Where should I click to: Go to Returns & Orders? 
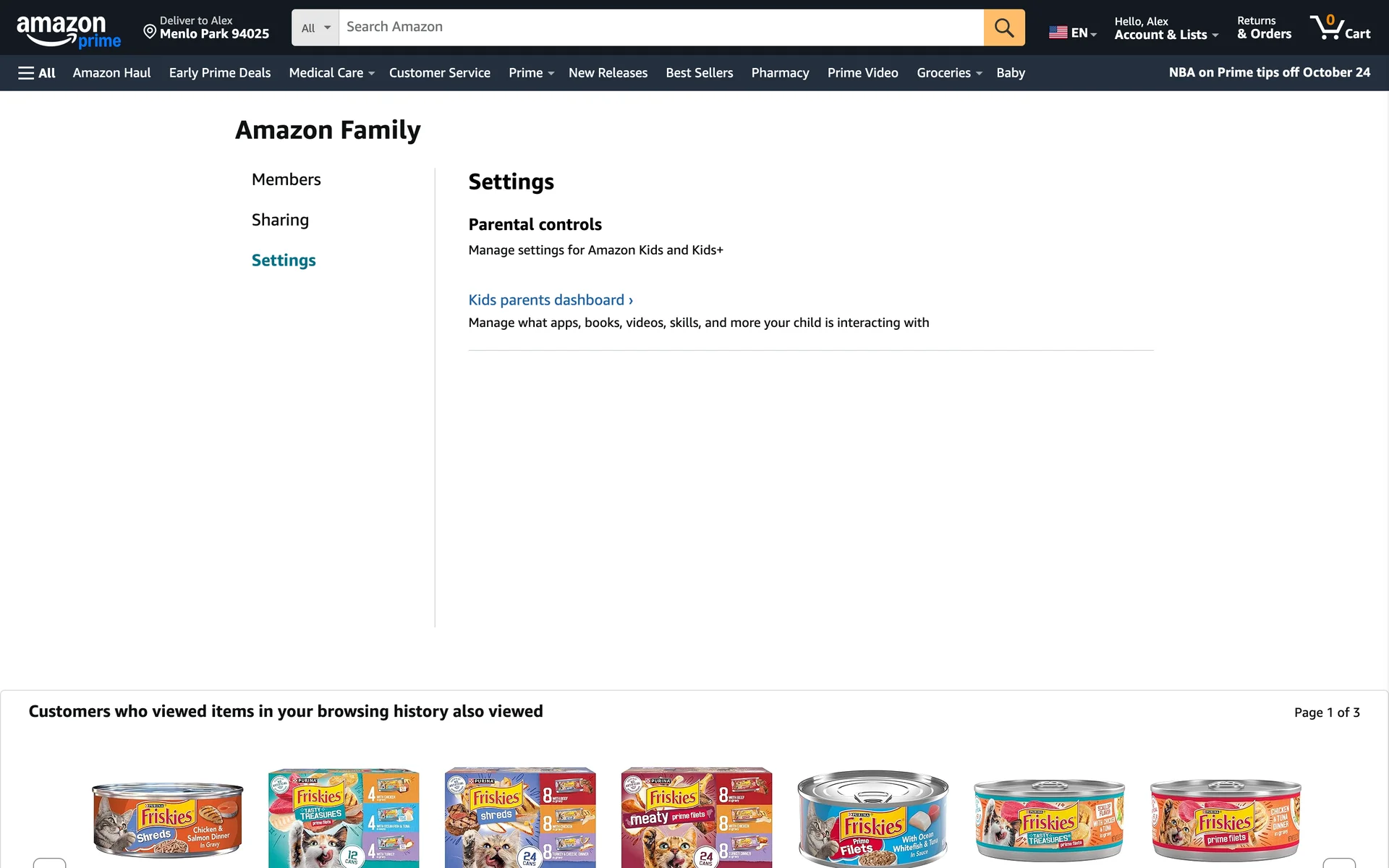(1264, 28)
